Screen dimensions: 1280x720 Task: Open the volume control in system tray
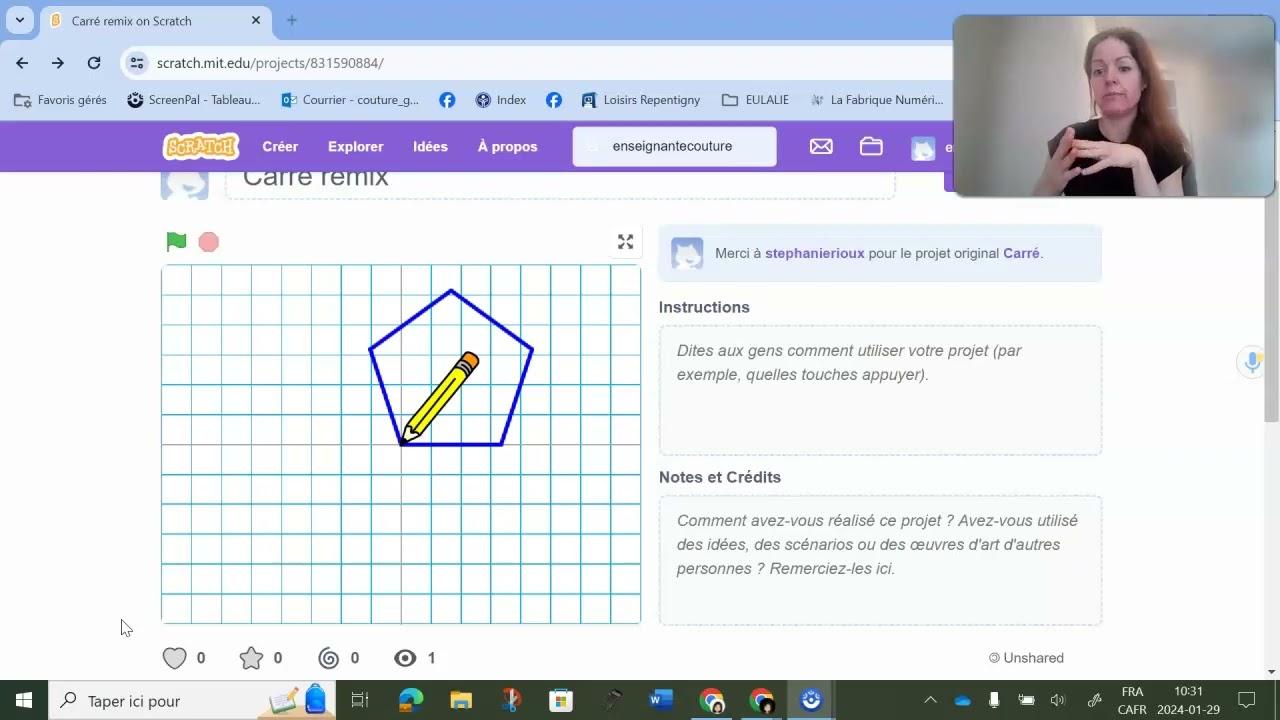click(x=1058, y=701)
